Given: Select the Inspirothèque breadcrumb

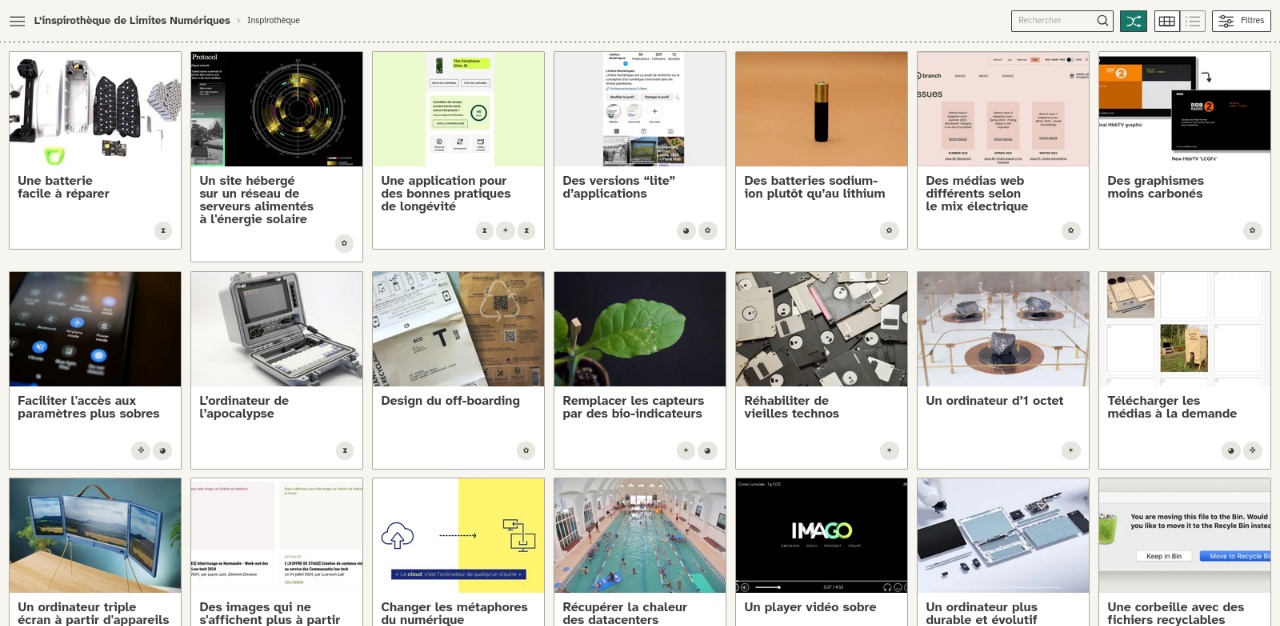Looking at the screenshot, I should pyautogui.click(x=273, y=21).
